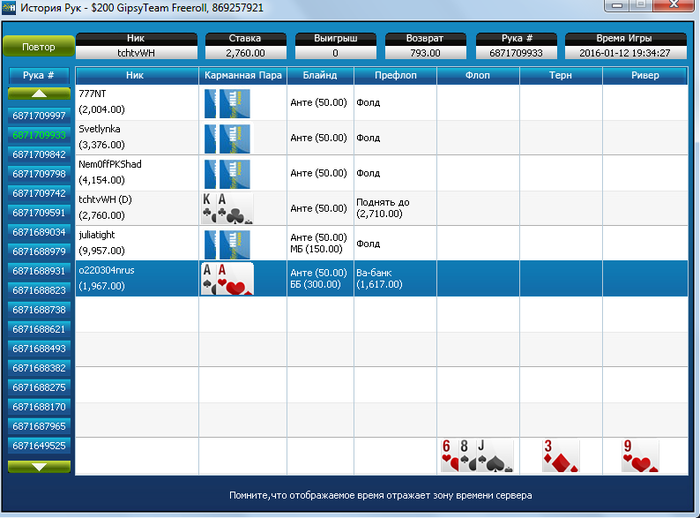Select player name Svetlynka
The height and width of the screenshot is (518, 700).
point(100,129)
